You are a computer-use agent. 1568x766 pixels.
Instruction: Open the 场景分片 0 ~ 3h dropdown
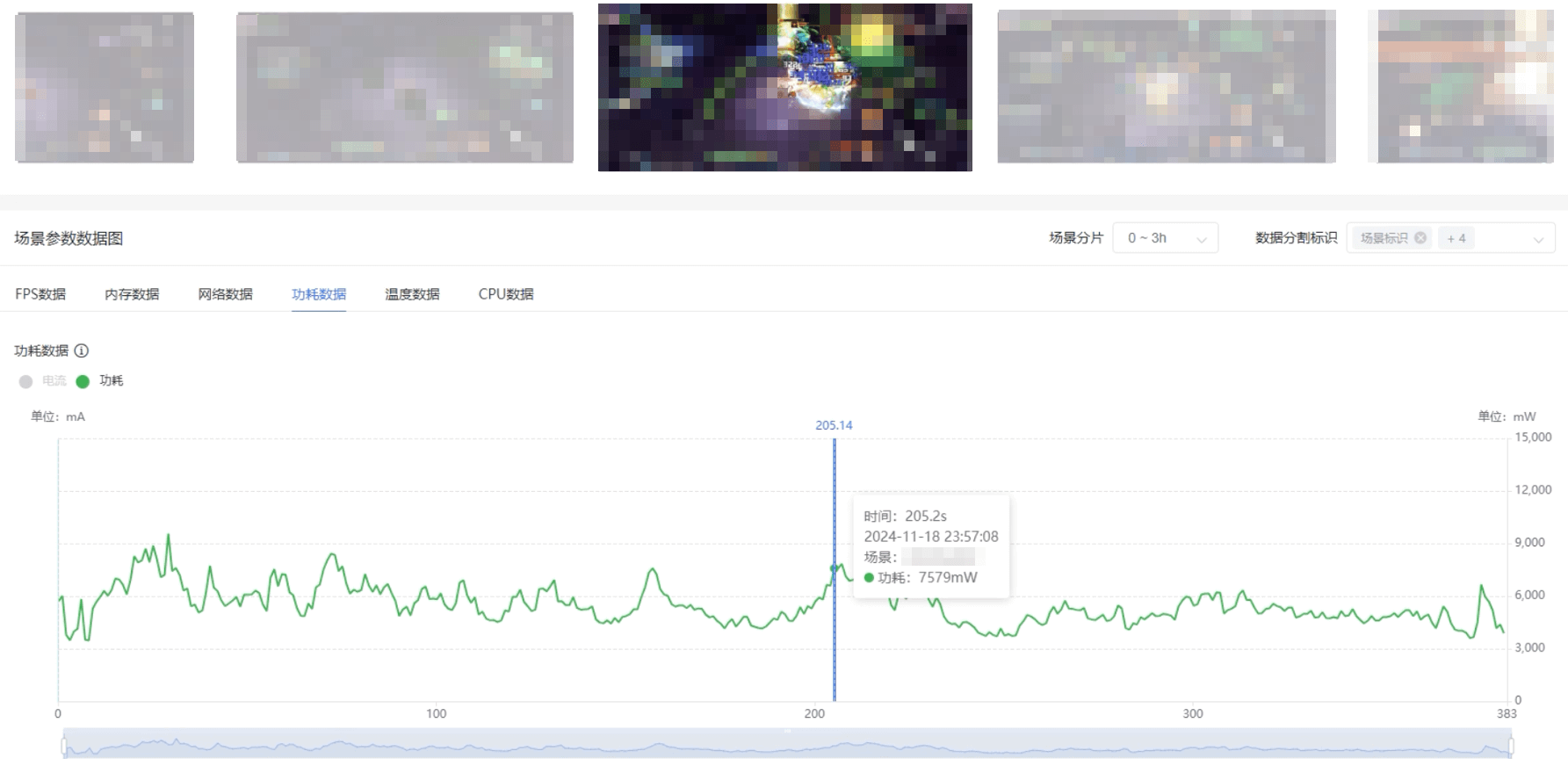tap(1166, 238)
